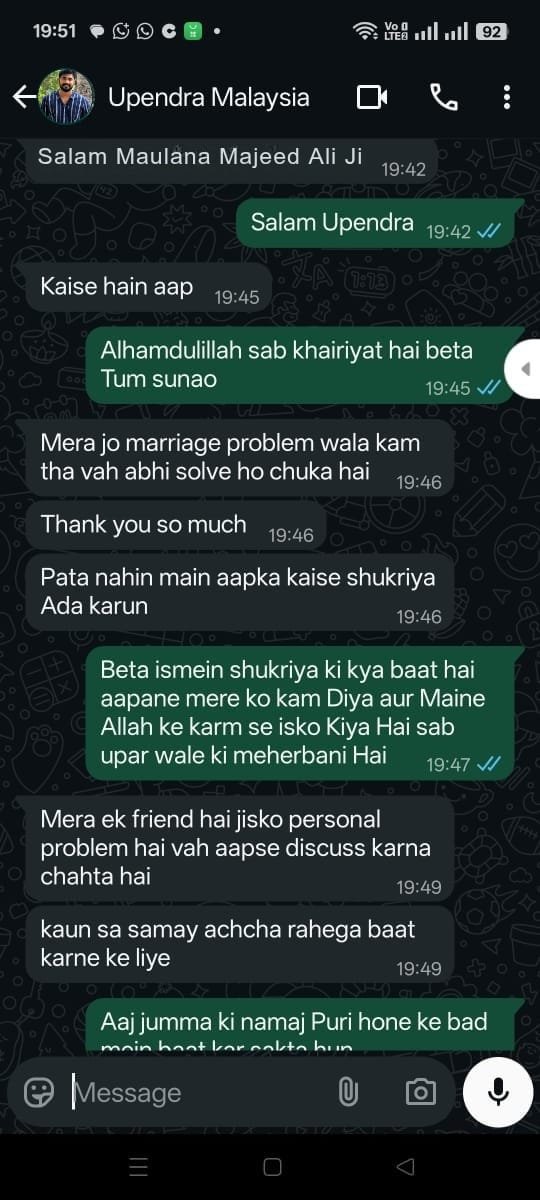Viewport: 540px width, 1200px height.
Task: Tap the back arrow to leave chat
Action: pos(23,97)
